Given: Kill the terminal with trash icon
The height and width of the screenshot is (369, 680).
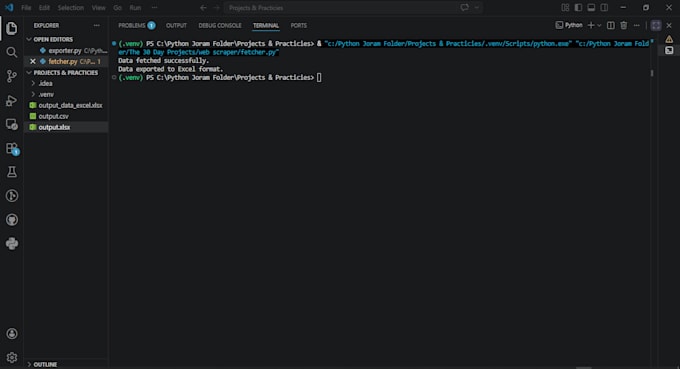Looking at the screenshot, I should pyautogui.click(x=624, y=26).
